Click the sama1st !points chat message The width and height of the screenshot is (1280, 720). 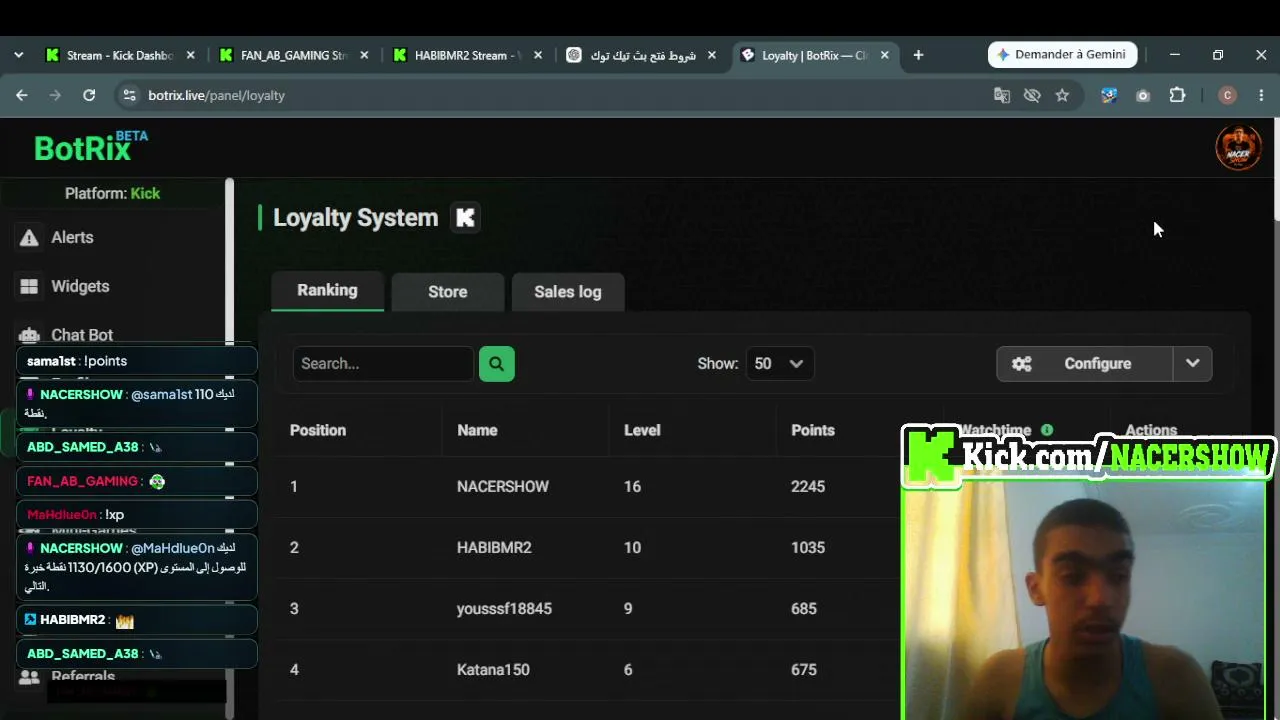tap(137, 361)
